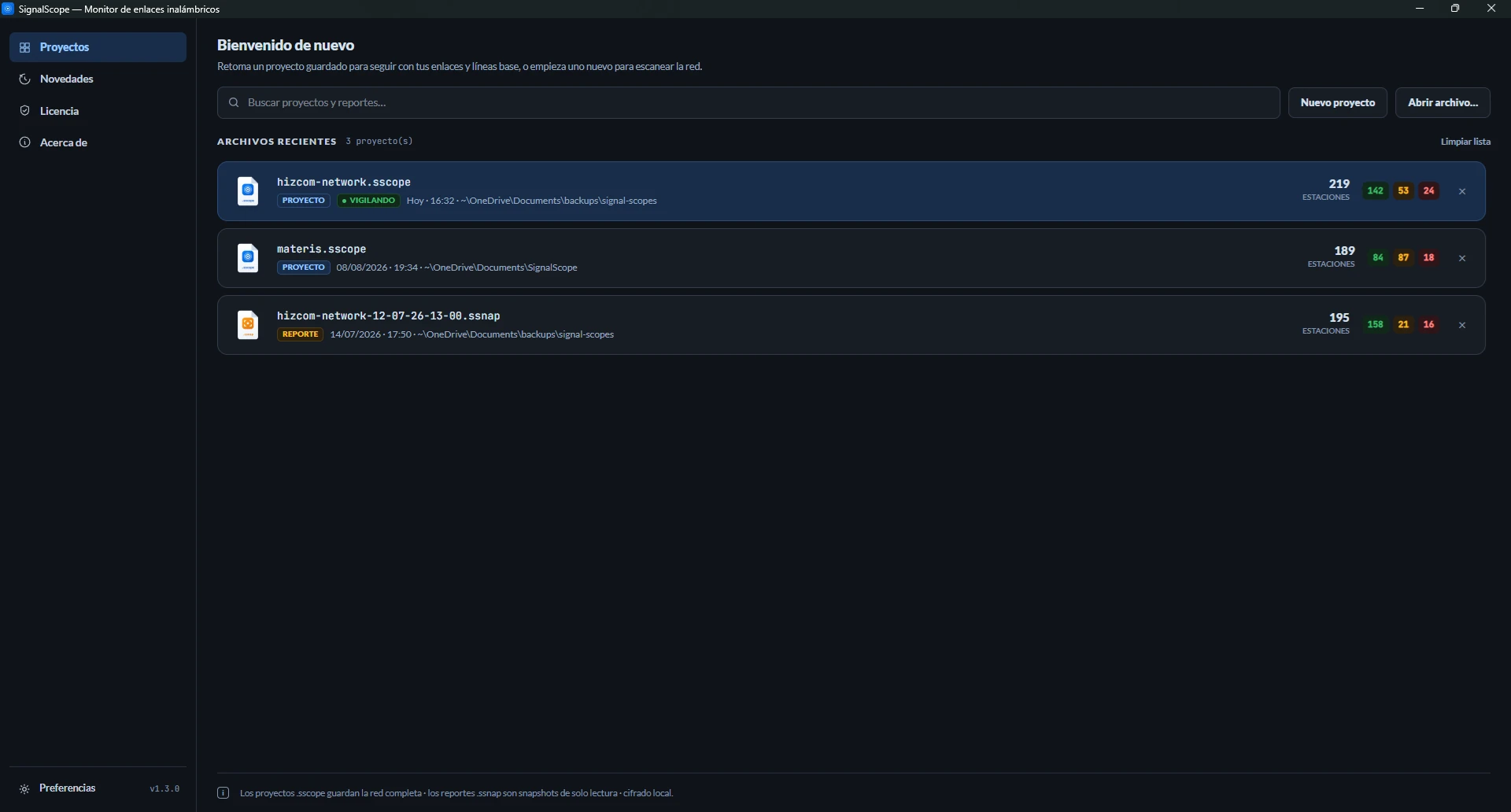The height and width of the screenshot is (812, 1511).
Task: Click the REPORTE tag on ssnap row
Action: (x=300, y=334)
